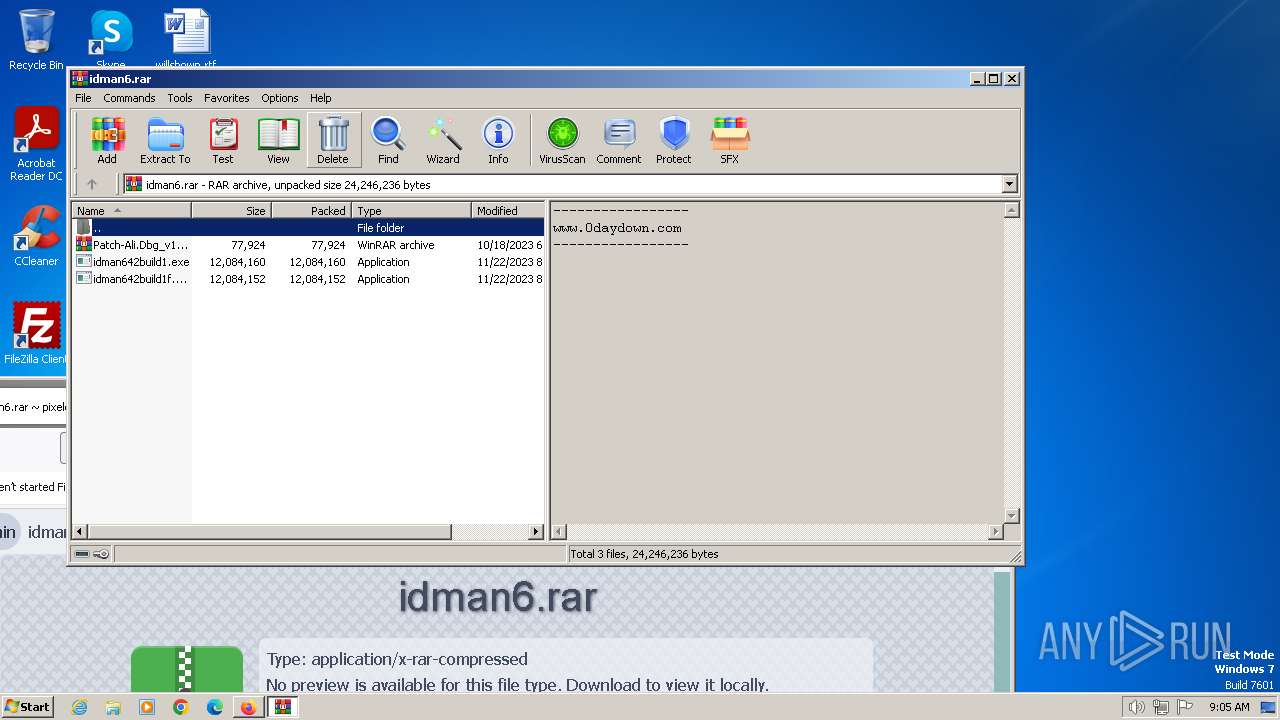Open the Comment tool
1280x720 pixels.
(x=619, y=140)
